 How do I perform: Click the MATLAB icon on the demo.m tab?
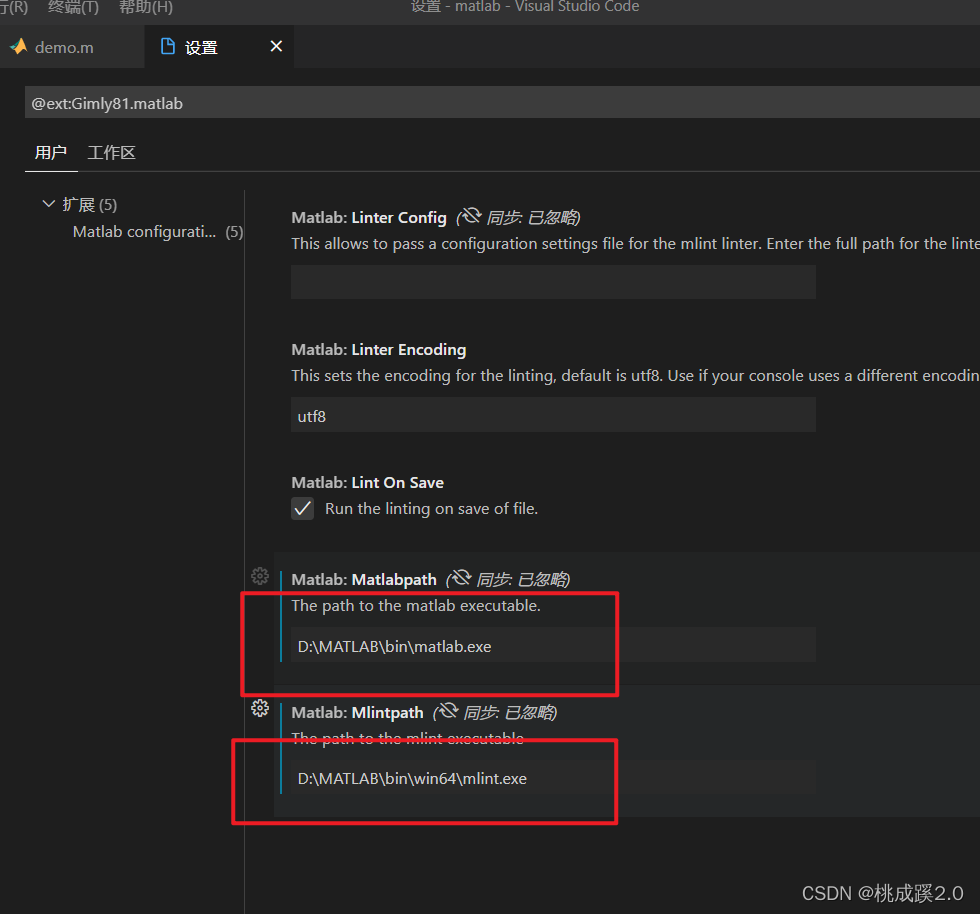click(x=19, y=45)
